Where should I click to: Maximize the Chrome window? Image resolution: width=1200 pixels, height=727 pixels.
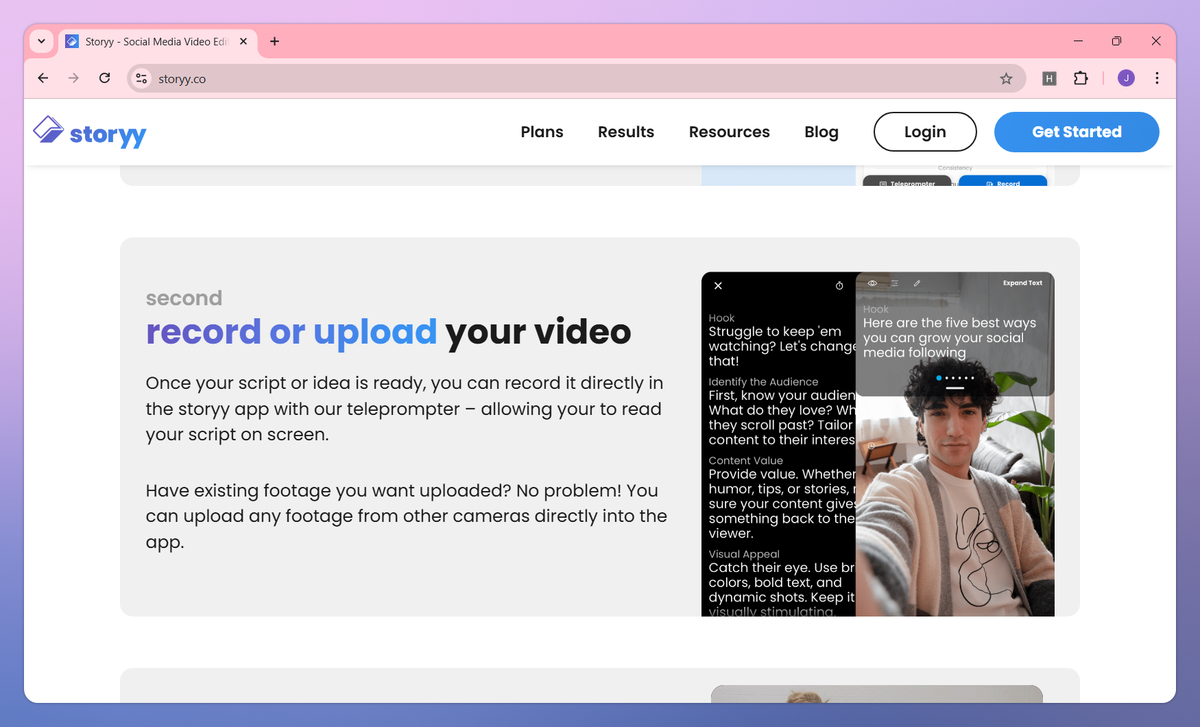tap(1117, 41)
